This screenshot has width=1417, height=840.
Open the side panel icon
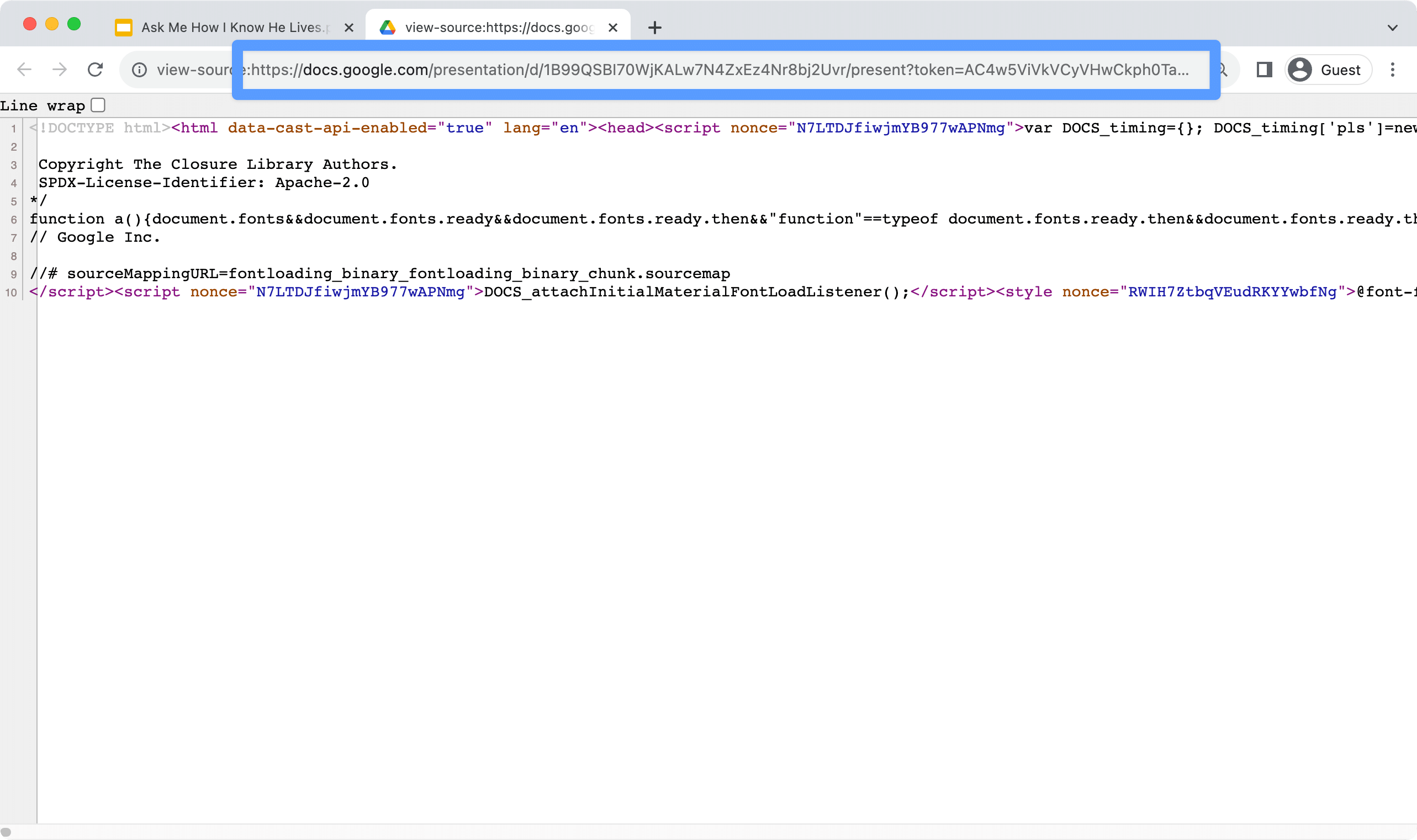tap(1264, 70)
